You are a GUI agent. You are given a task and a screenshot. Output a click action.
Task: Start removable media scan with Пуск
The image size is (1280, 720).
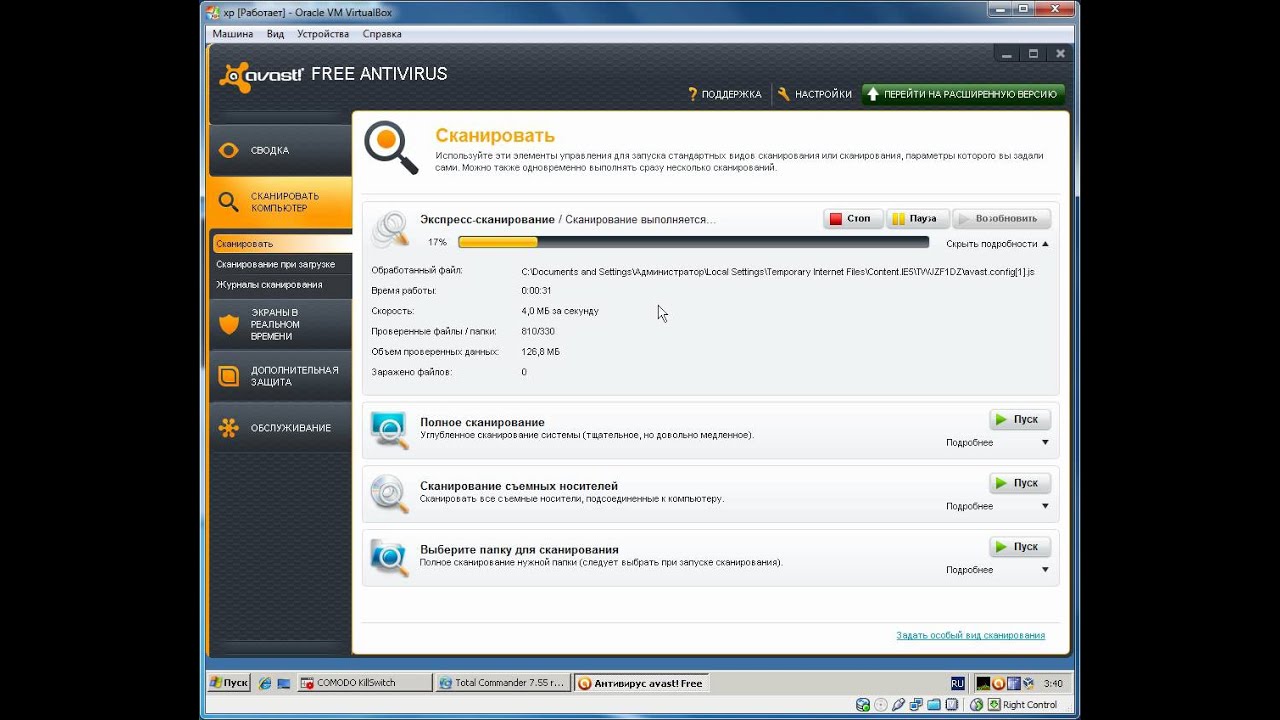tap(1020, 483)
